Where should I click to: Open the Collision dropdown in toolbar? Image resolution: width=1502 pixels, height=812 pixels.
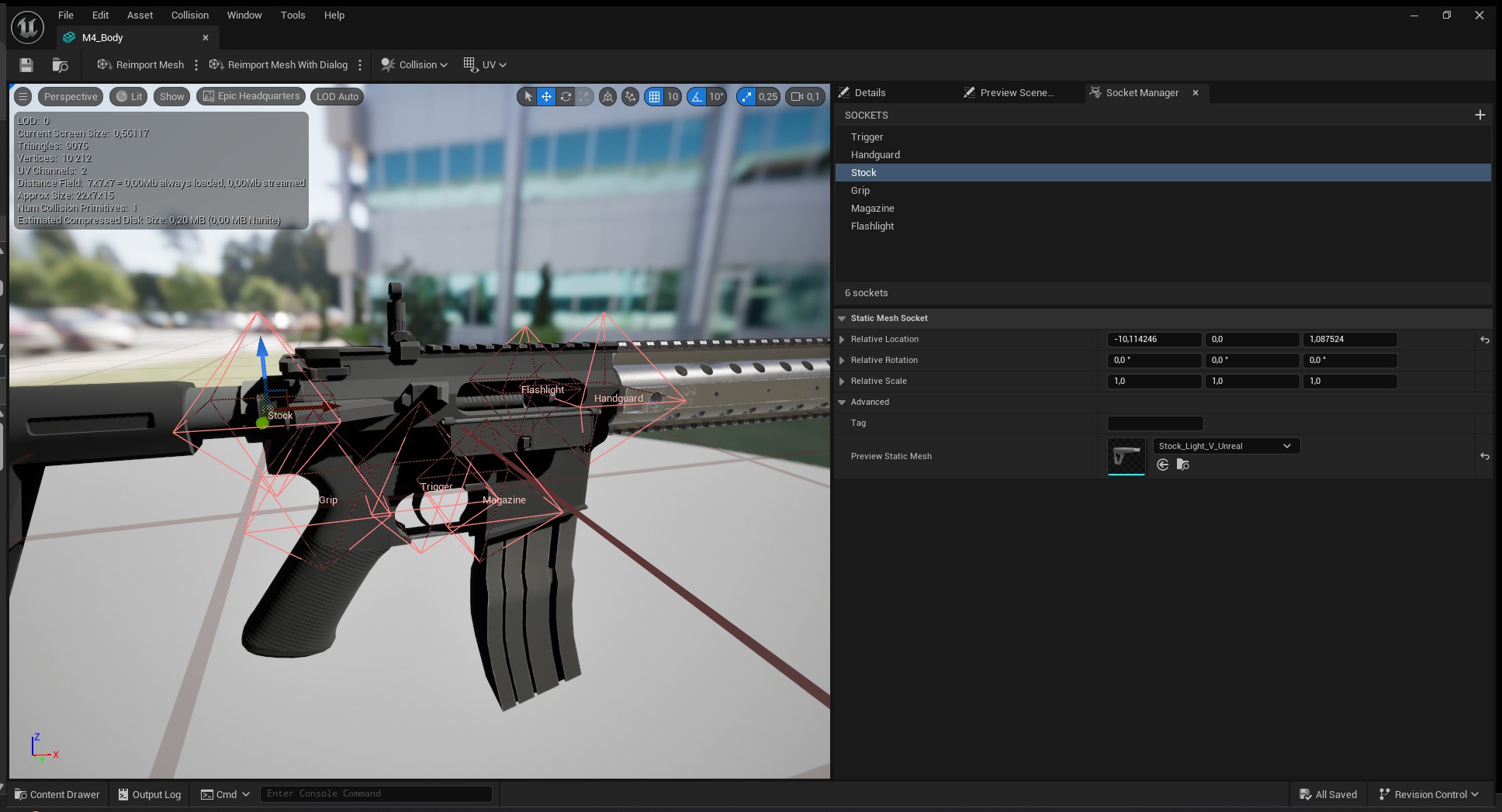tap(414, 65)
